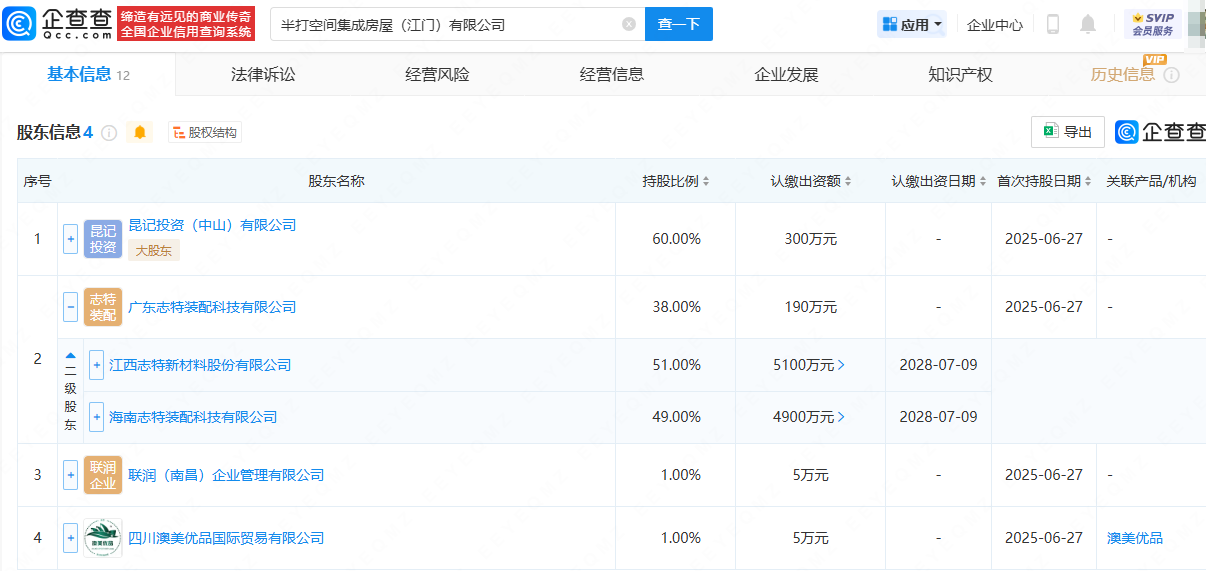
Task: Collapse row for 广东志特装配科技有限公司
Action: click(x=70, y=307)
